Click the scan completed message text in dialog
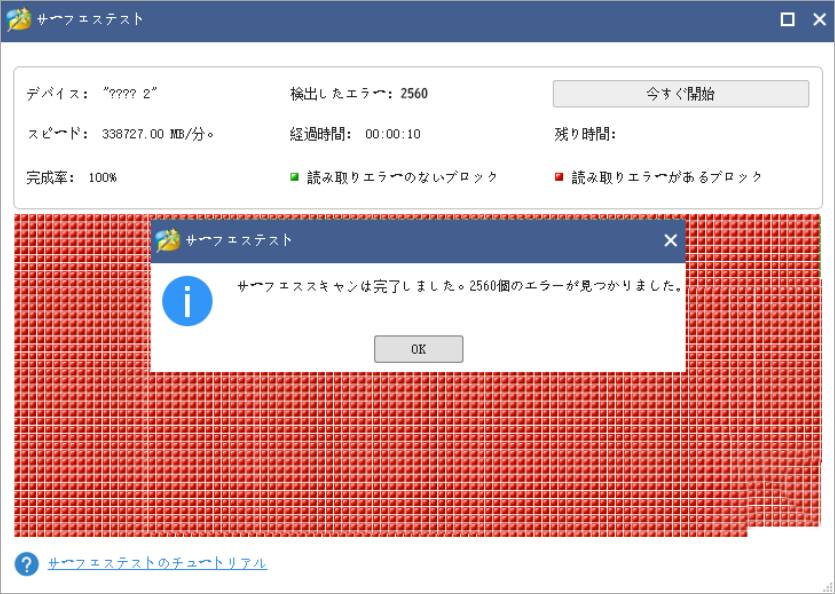 click(460, 286)
